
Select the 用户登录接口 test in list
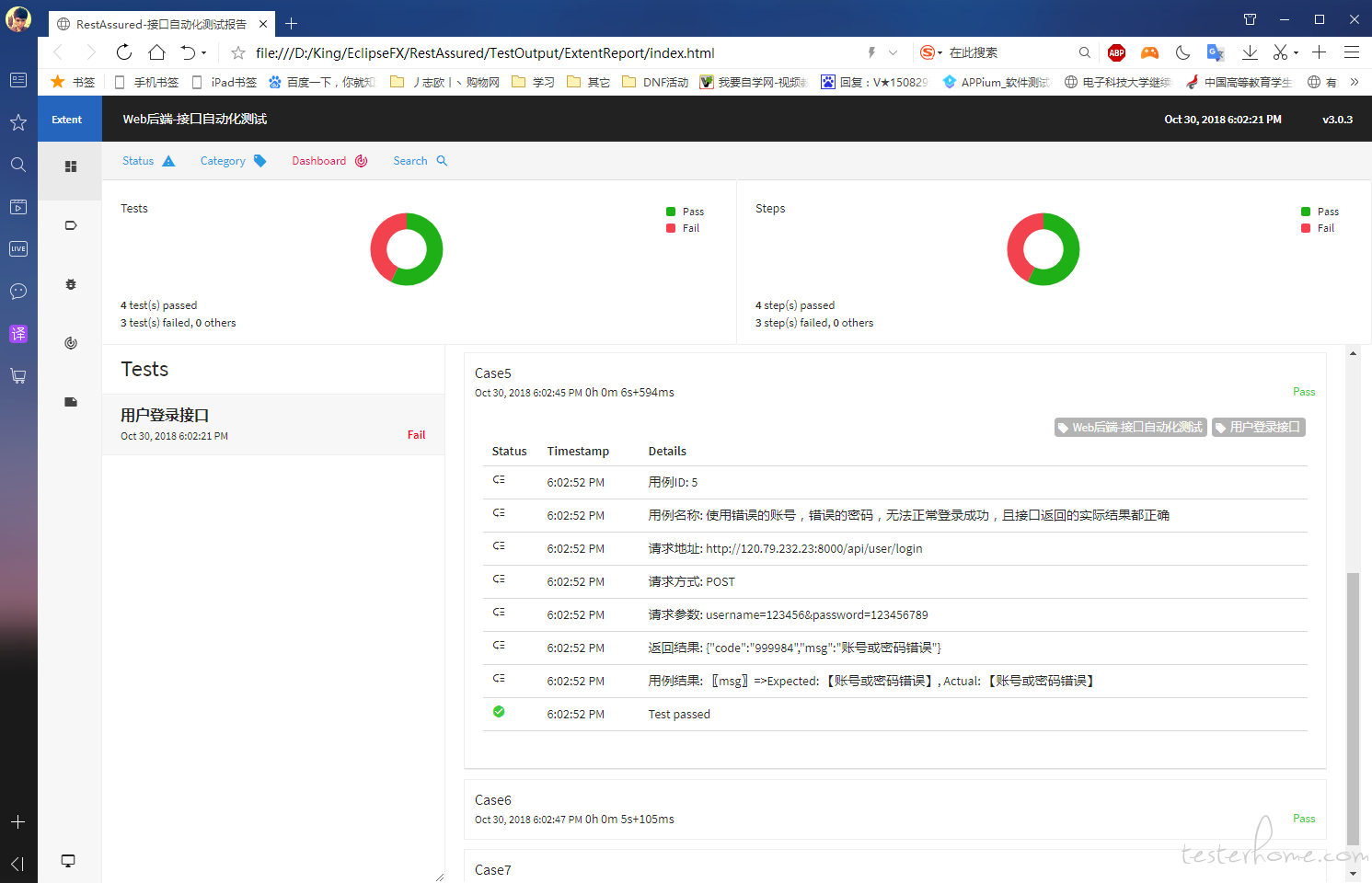click(x=273, y=425)
